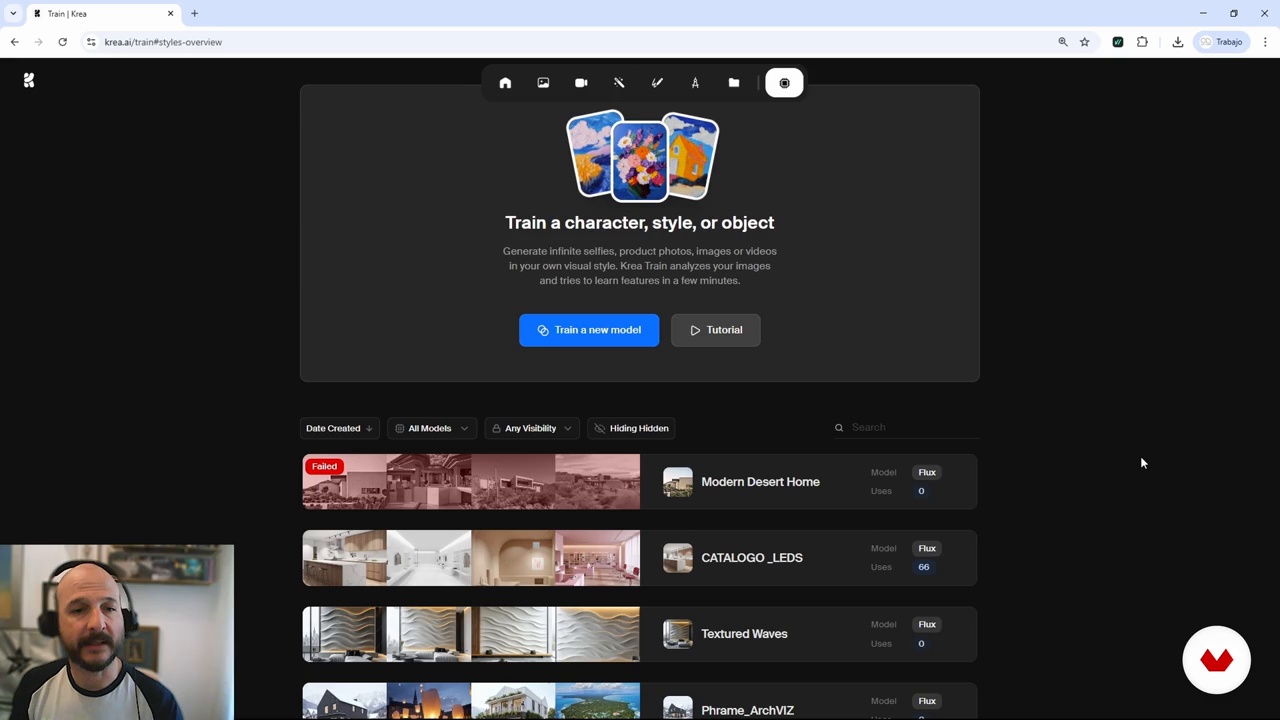
Task: Click the Phrame_ArchVIZ model icon
Action: [677, 708]
